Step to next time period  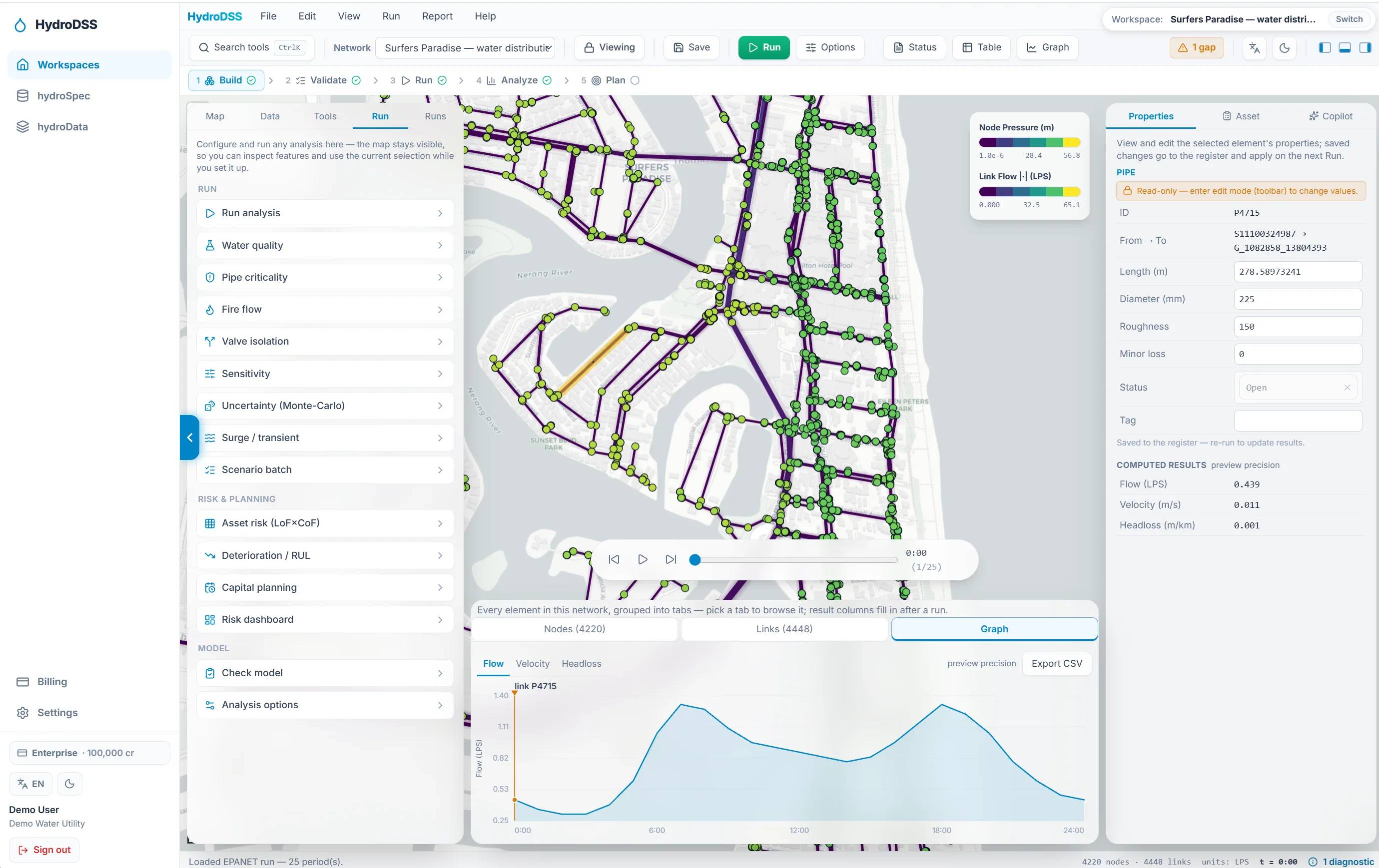coord(671,559)
